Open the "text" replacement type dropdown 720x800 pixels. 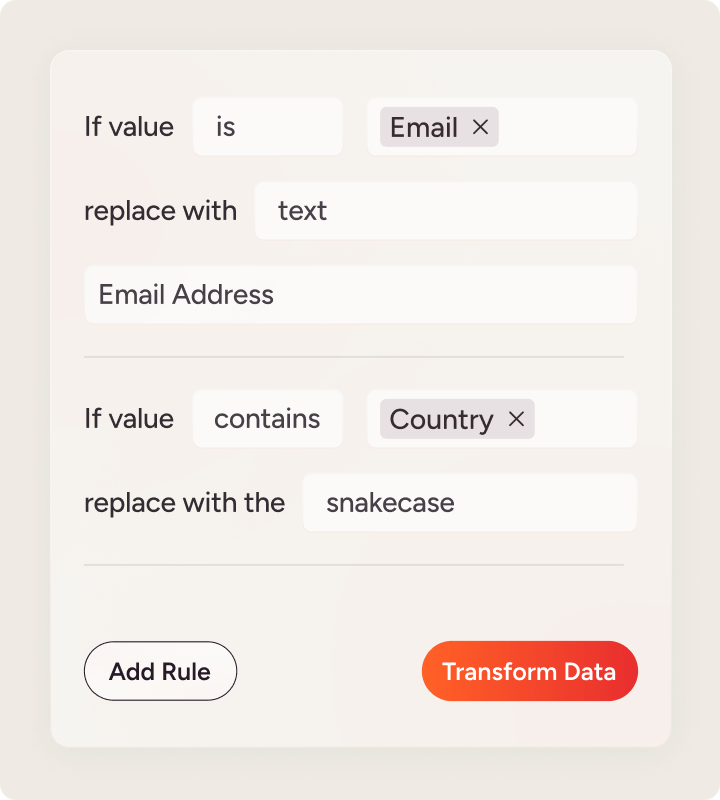[445, 211]
